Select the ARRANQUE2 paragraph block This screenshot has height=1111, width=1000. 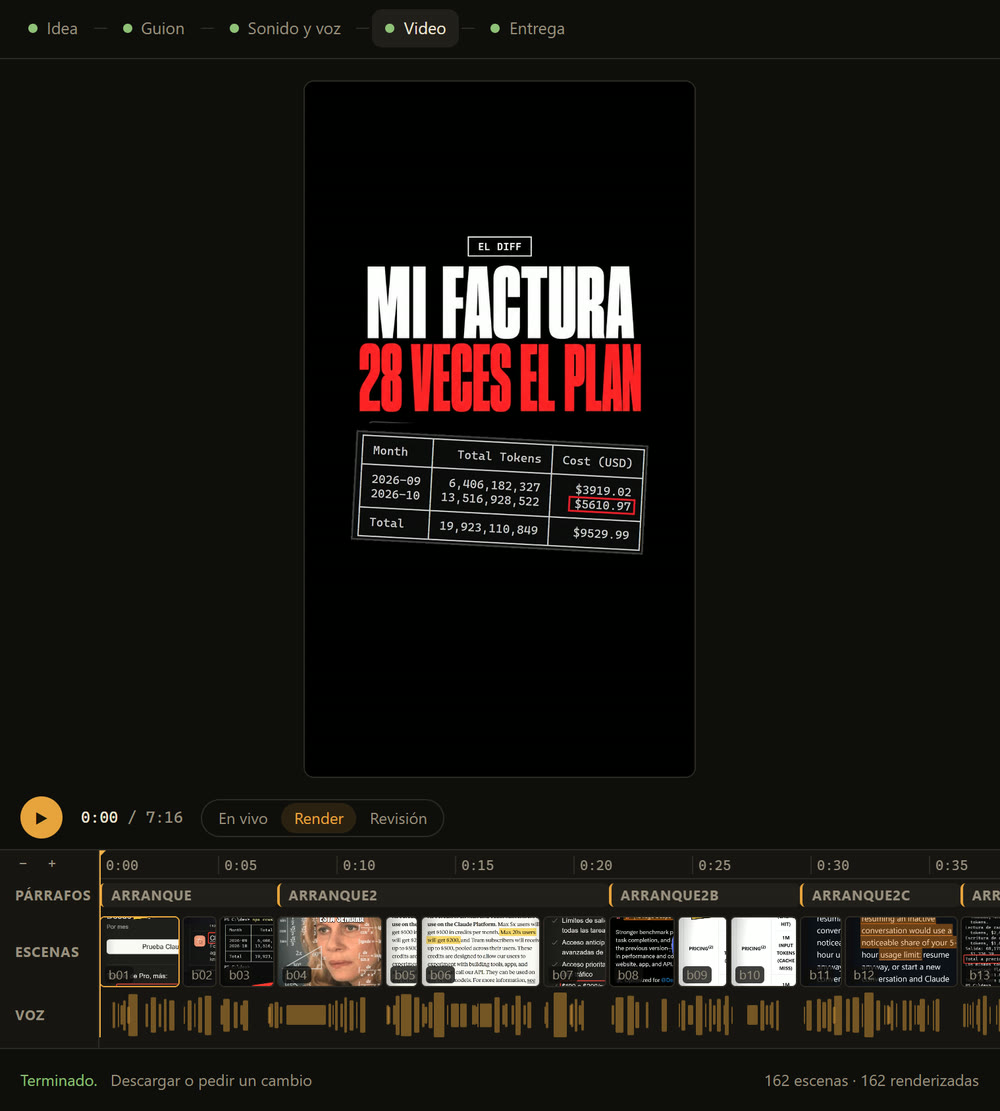coord(442,895)
